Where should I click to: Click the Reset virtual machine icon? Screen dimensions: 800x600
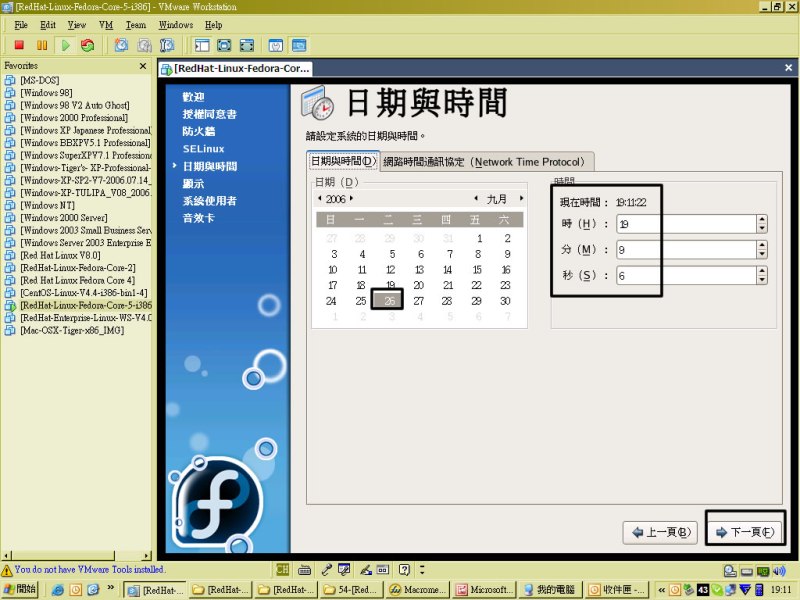pyautogui.click(x=88, y=45)
